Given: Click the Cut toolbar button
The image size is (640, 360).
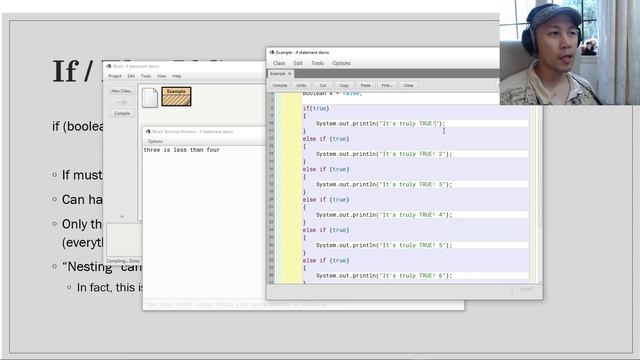Looking at the screenshot, I should [x=323, y=85].
